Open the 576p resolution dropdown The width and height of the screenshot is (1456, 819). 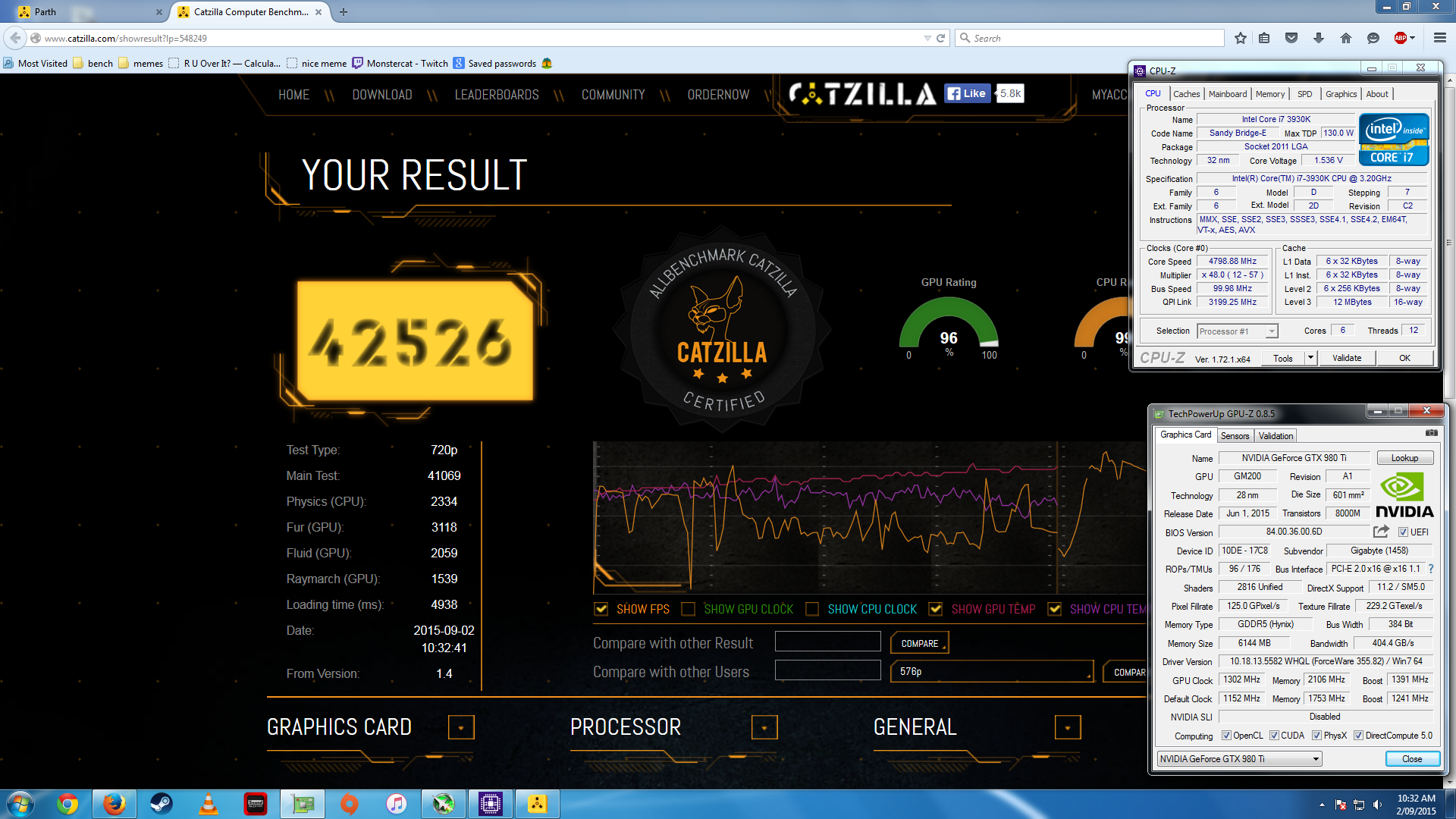click(x=992, y=672)
